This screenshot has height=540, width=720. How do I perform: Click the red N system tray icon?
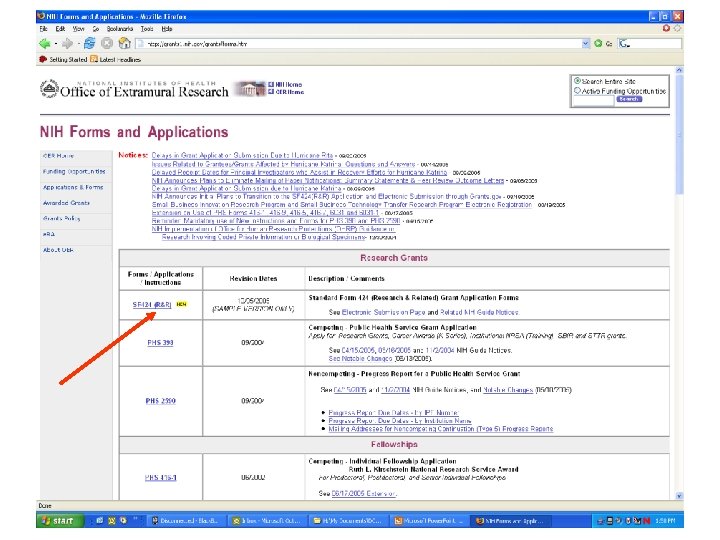(647, 521)
